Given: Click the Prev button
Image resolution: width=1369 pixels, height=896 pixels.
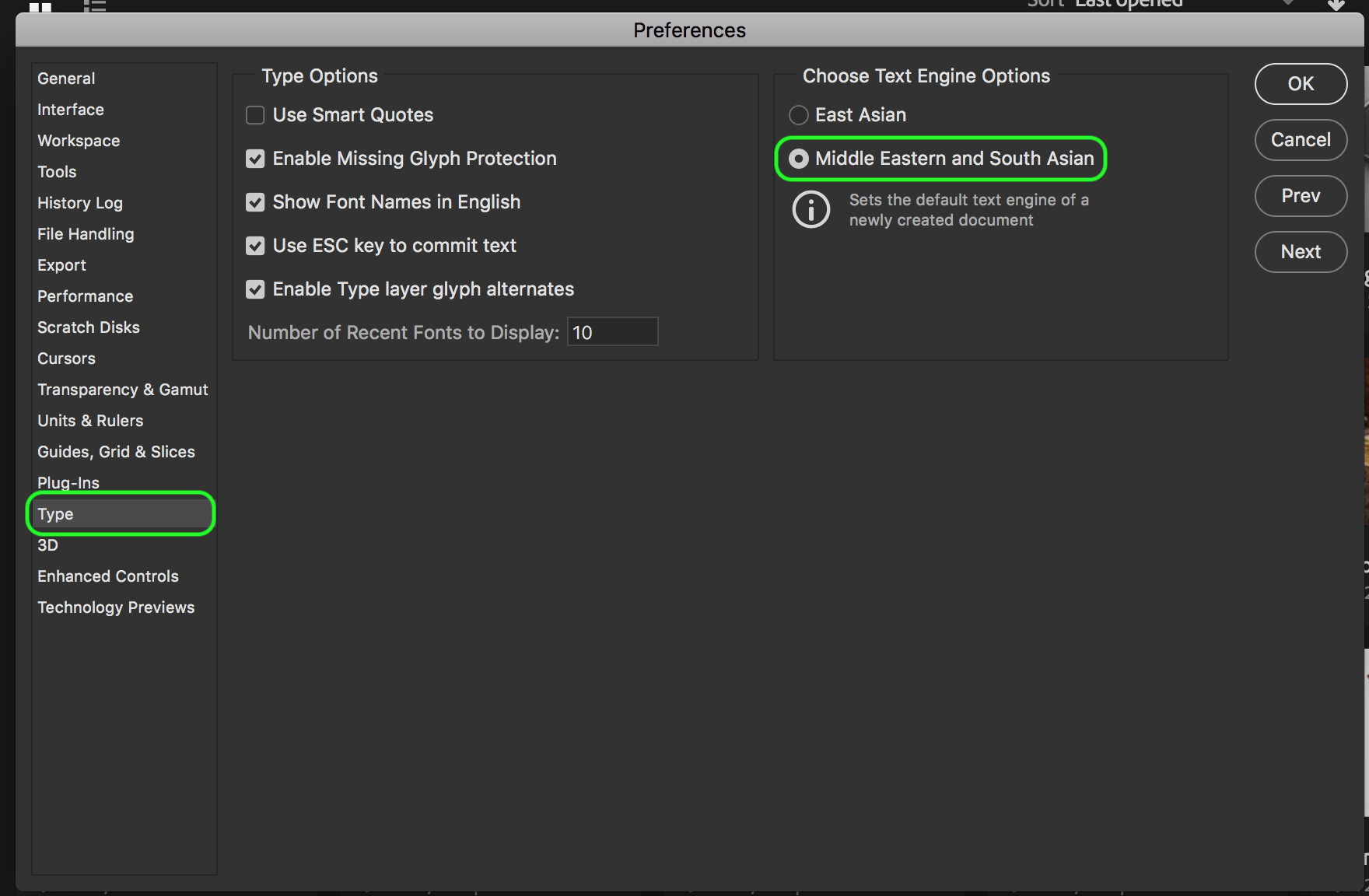Looking at the screenshot, I should 1301,196.
